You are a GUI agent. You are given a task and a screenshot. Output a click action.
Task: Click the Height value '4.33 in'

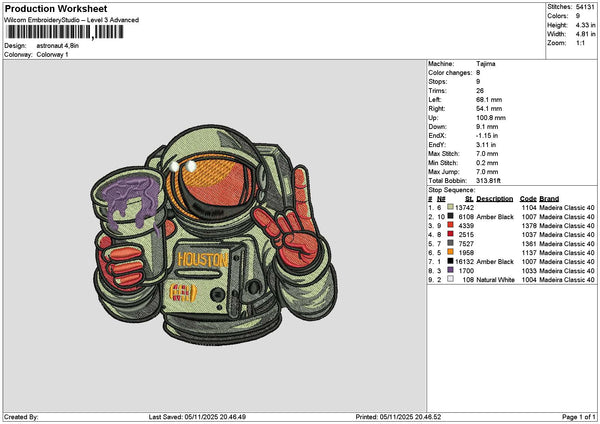[585, 25]
